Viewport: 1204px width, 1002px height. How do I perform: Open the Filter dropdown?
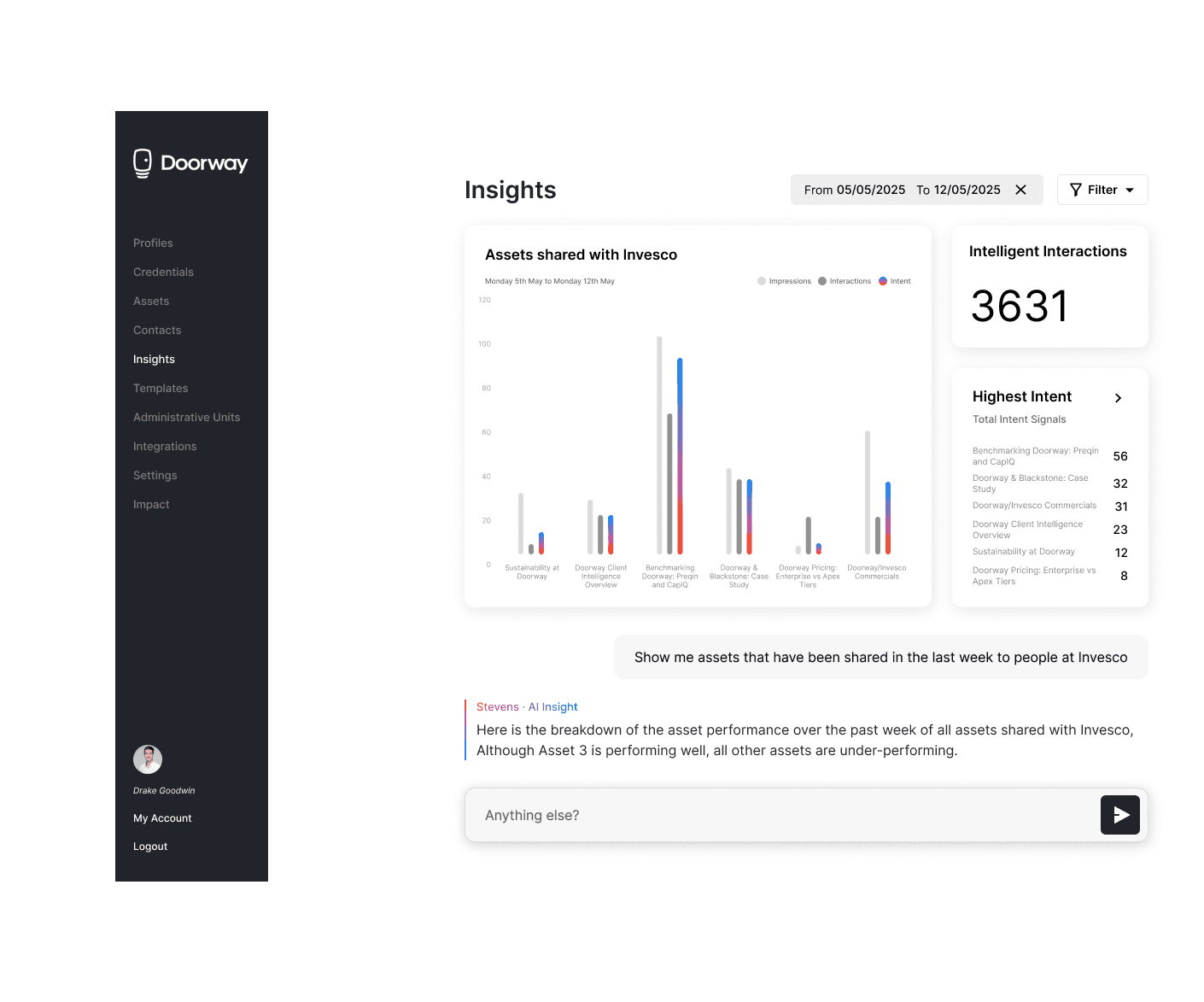(1102, 190)
